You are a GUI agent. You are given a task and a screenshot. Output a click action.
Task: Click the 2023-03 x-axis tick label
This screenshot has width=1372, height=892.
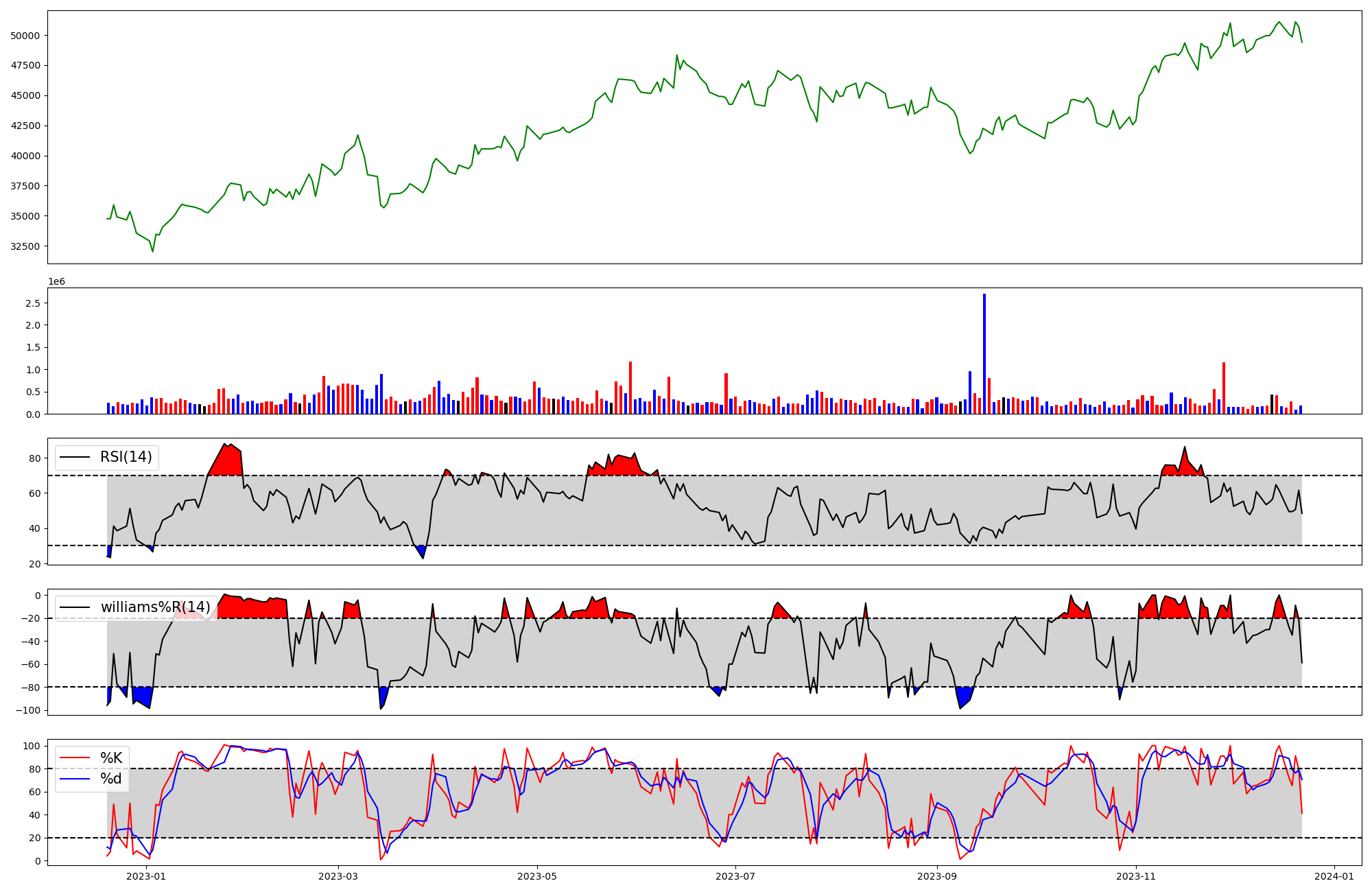click(x=338, y=876)
